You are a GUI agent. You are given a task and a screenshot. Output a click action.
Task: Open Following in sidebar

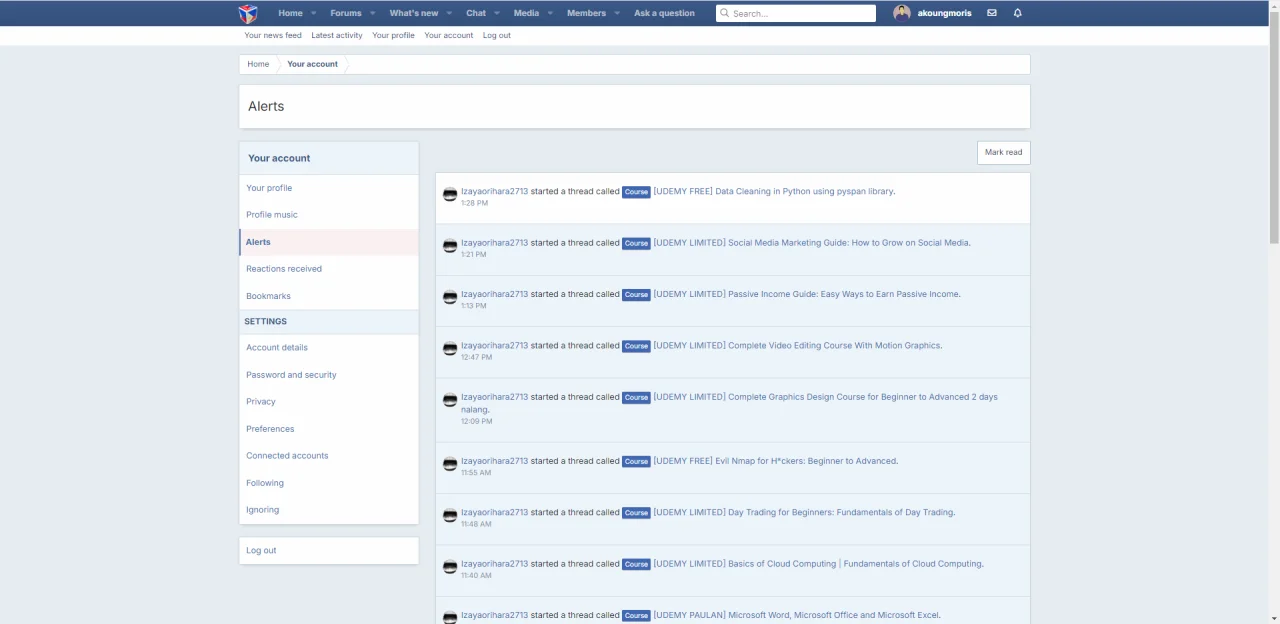329,483
